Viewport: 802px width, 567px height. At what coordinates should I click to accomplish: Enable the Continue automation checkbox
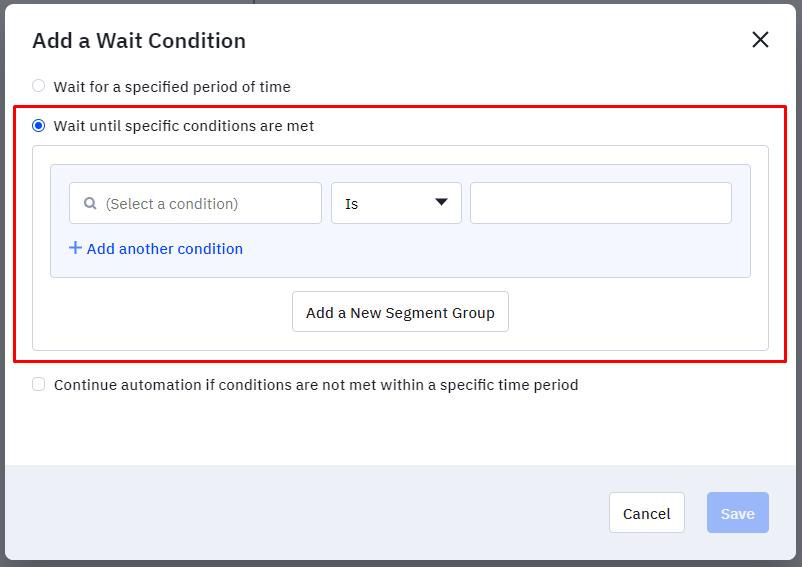38,384
